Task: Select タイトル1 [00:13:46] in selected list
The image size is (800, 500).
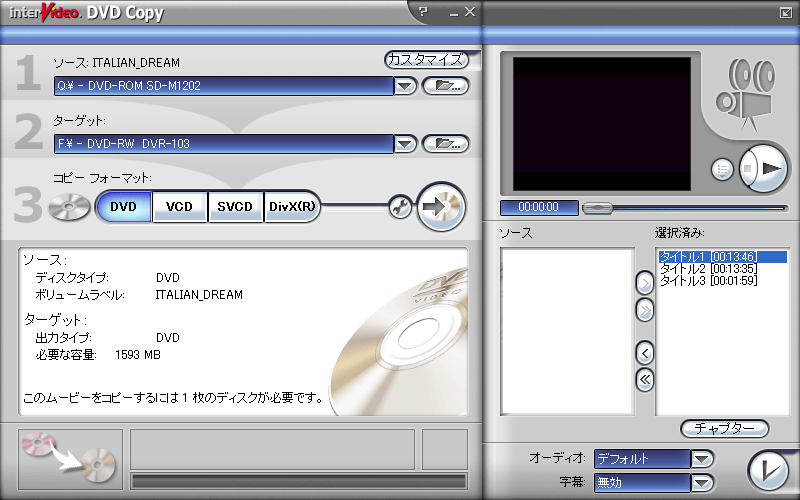Action: (721, 257)
